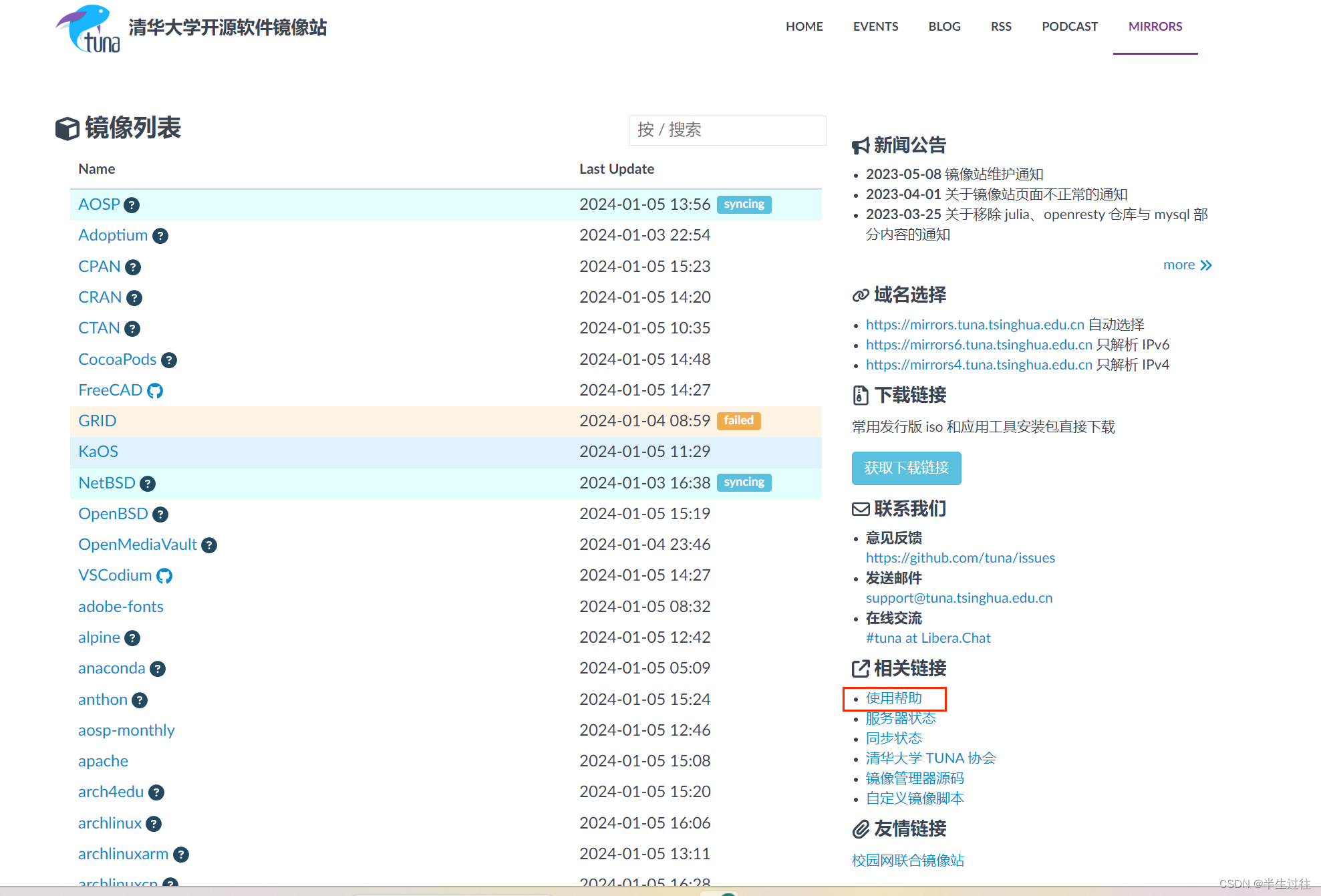The height and width of the screenshot is (896, 1321).
Task: Click 使用帮助 highlighted link
Action: coord(893,697)
